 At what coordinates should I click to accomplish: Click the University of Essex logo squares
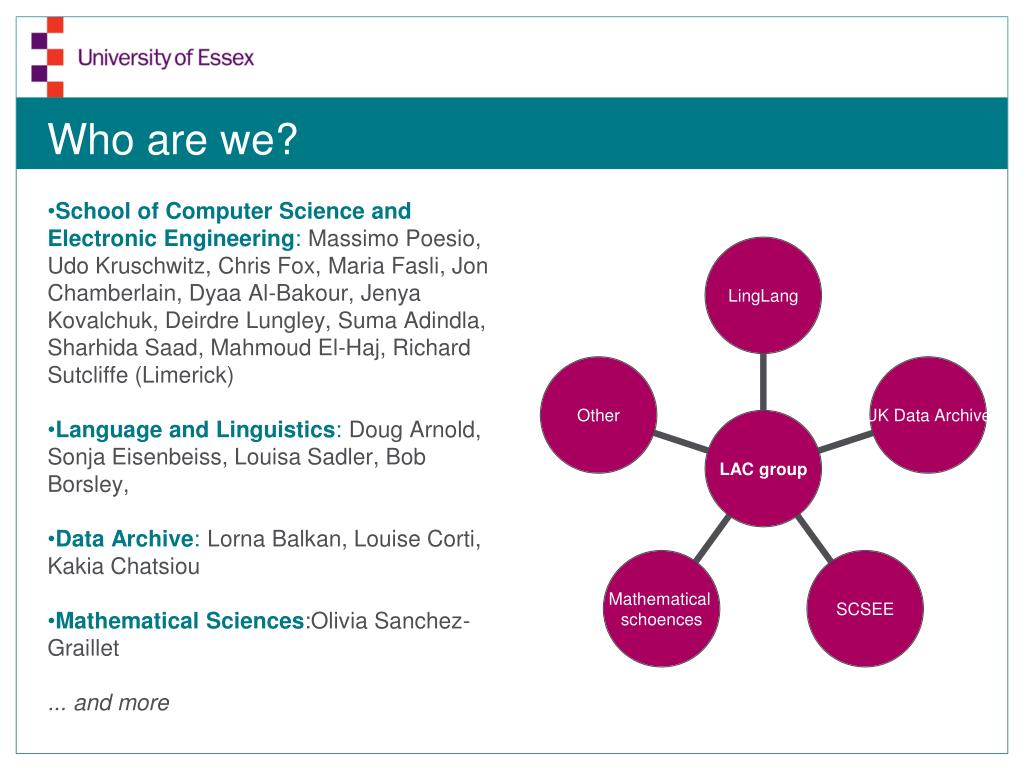(x=48, y=57)
